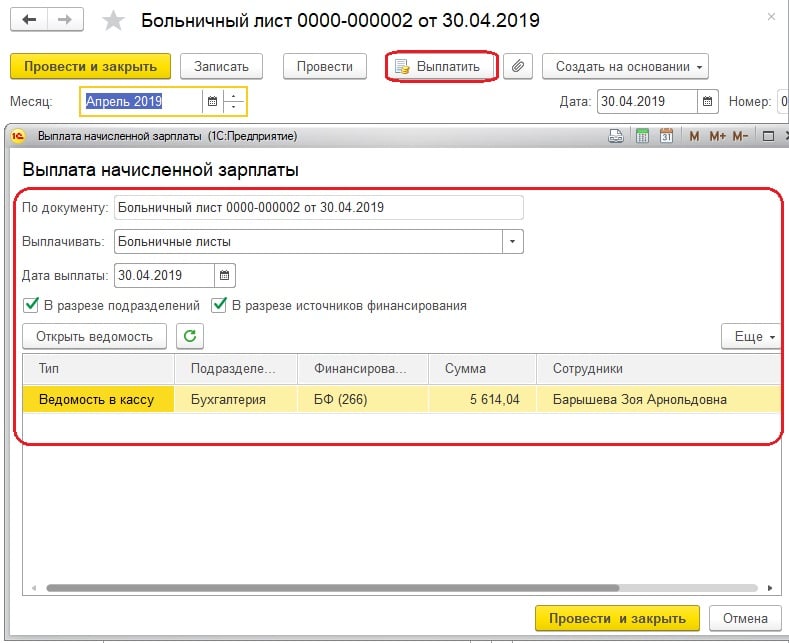The height and width of the screenshot is (643, 789).
Task: Click the green refresh icon button
Action: [x=190, y=337]
